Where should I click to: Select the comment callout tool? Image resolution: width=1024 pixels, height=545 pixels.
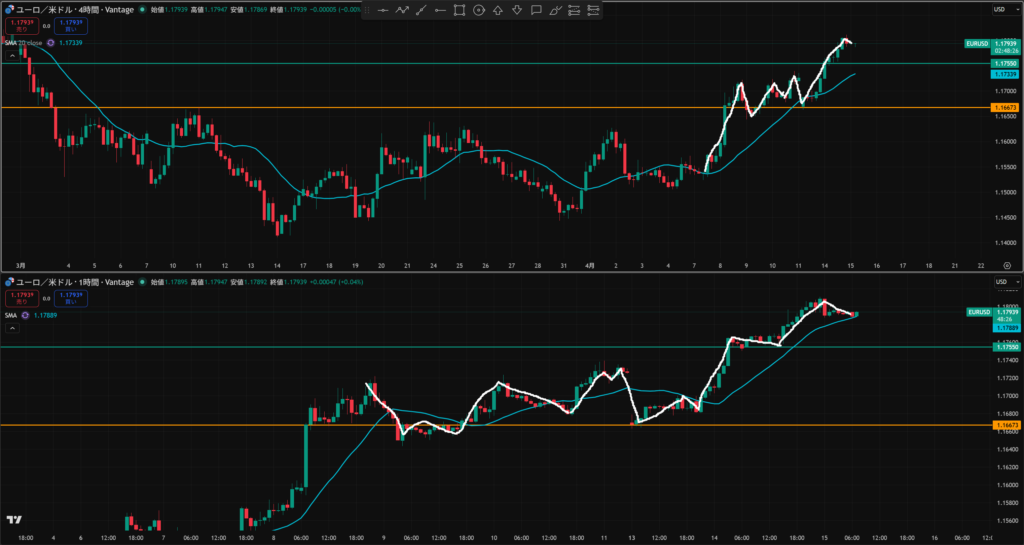point(536,10)
